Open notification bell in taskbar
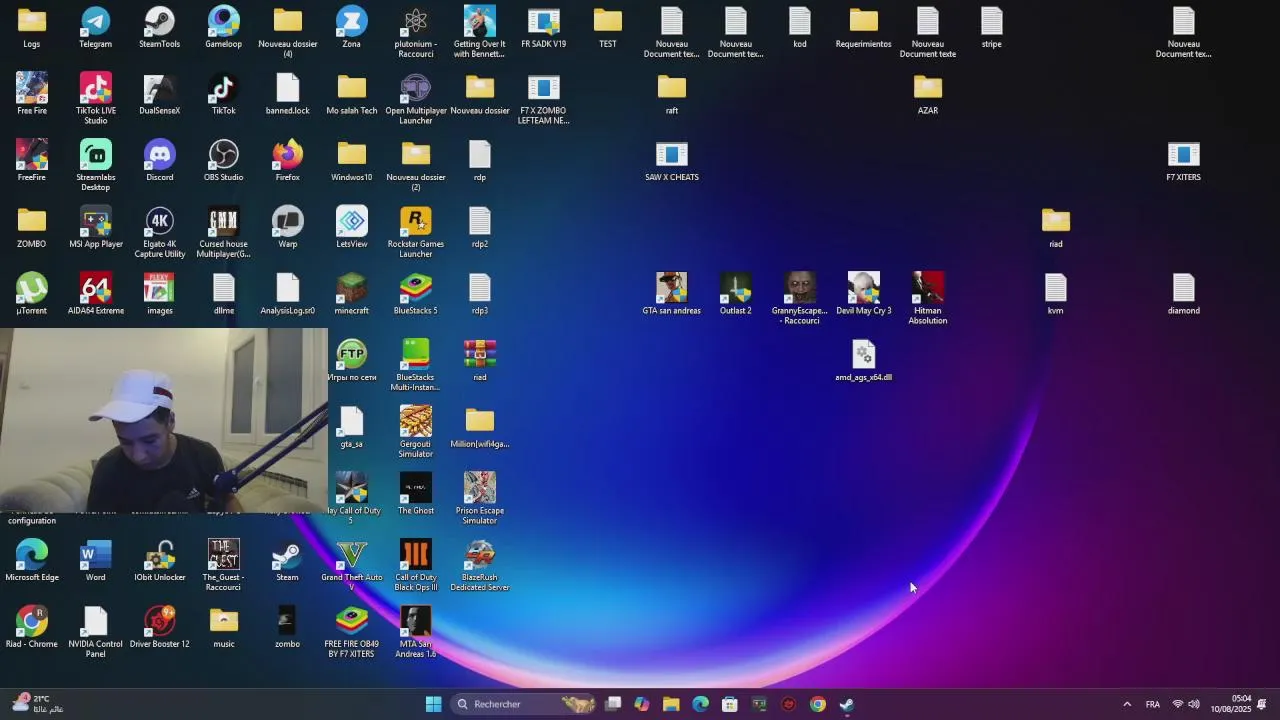 (1262, 704)
